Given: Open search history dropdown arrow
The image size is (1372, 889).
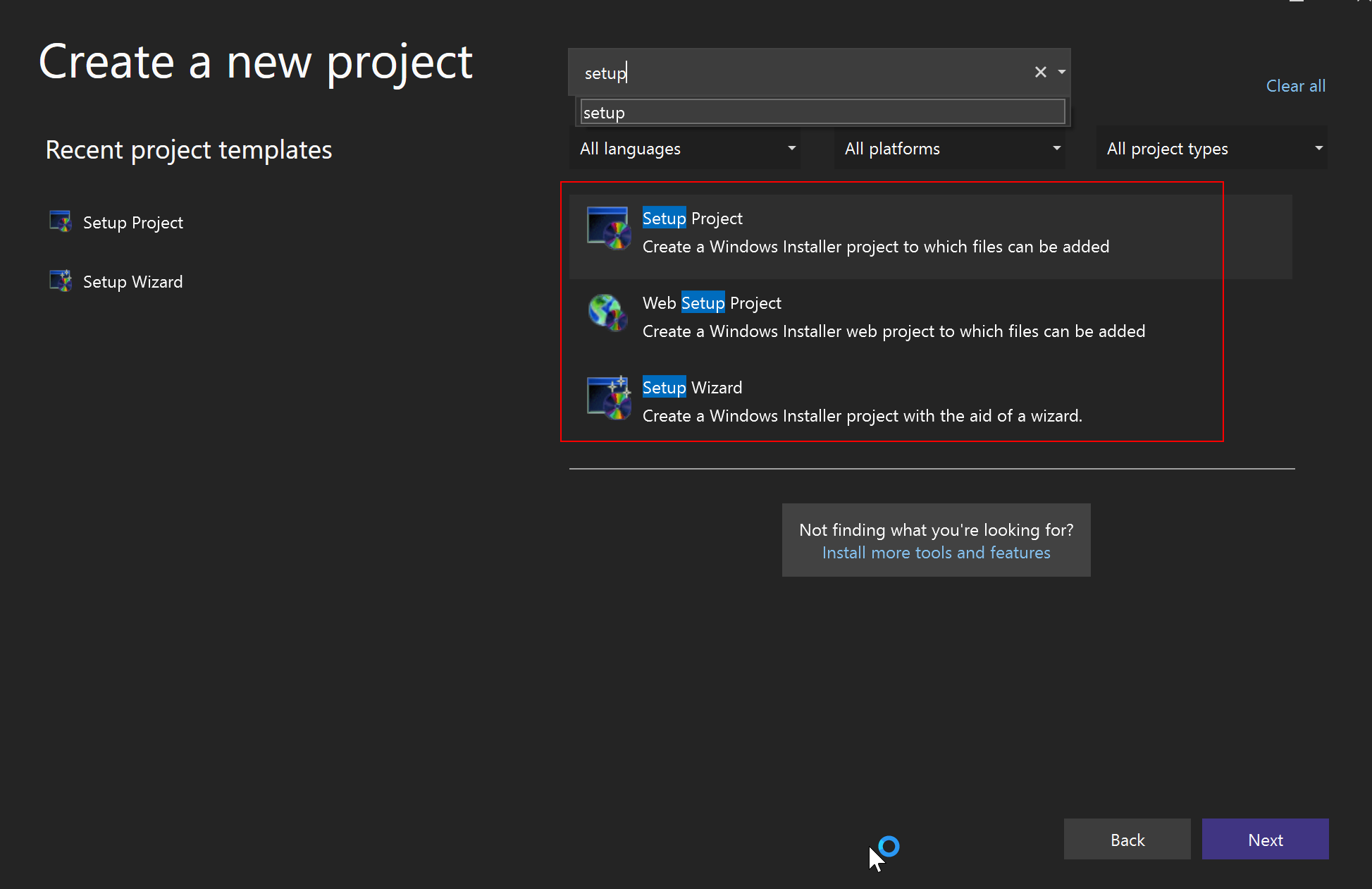Looking at the screenshot, I should (1061, 72).
